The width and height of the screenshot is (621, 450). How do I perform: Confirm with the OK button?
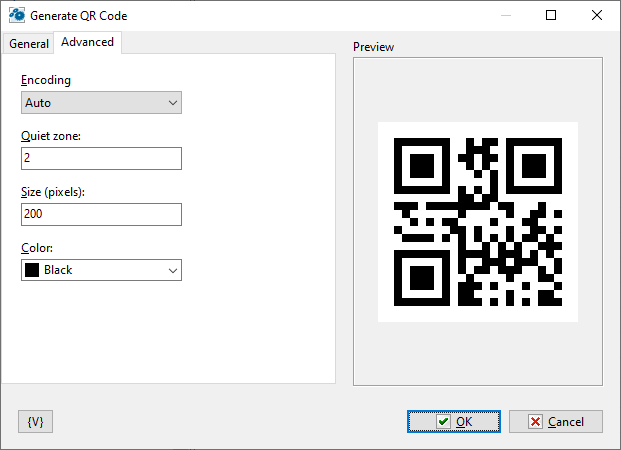click(454, 421)
